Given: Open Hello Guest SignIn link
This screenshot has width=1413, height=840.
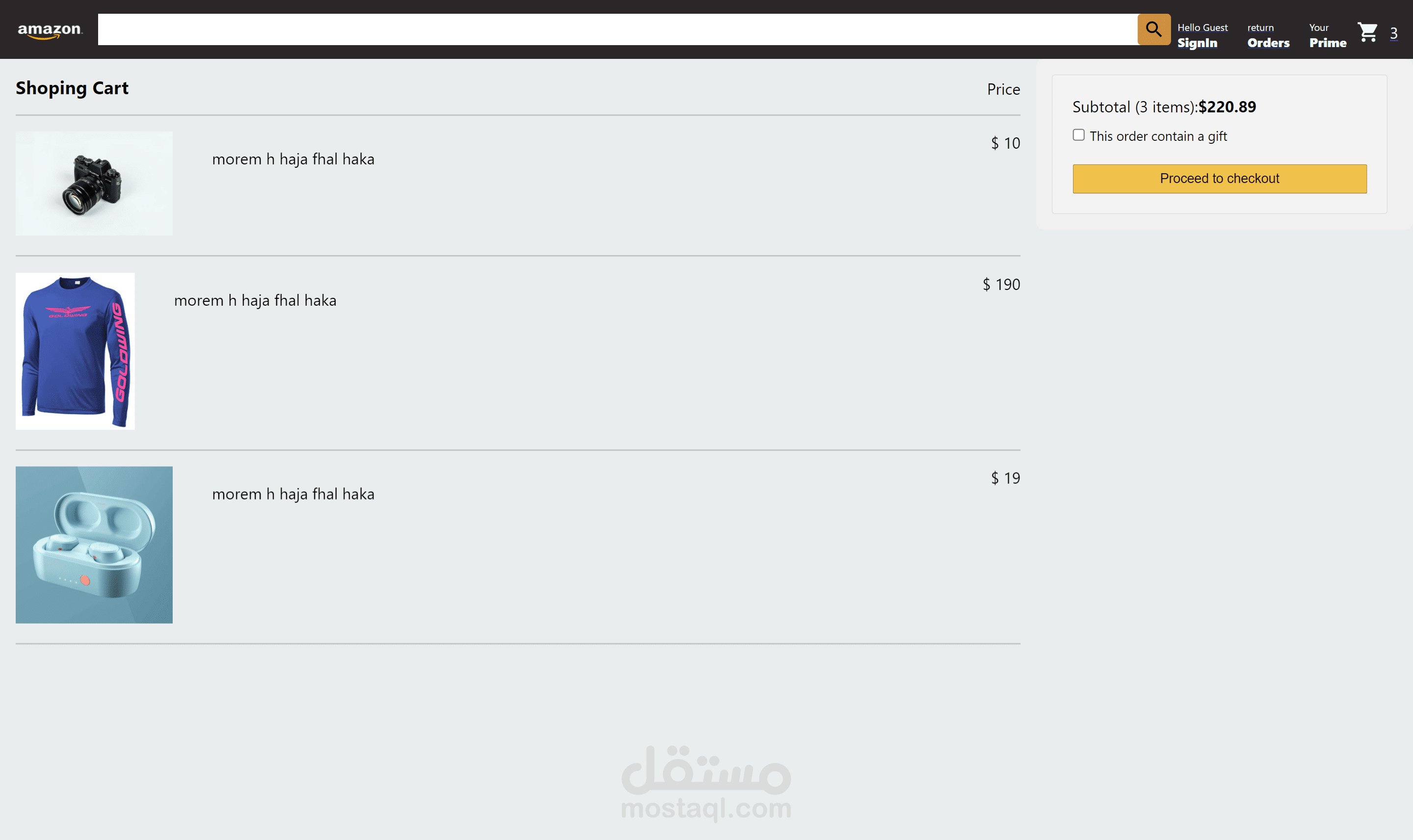Looking at the screenshot, I should click(x=1203, y=35).
